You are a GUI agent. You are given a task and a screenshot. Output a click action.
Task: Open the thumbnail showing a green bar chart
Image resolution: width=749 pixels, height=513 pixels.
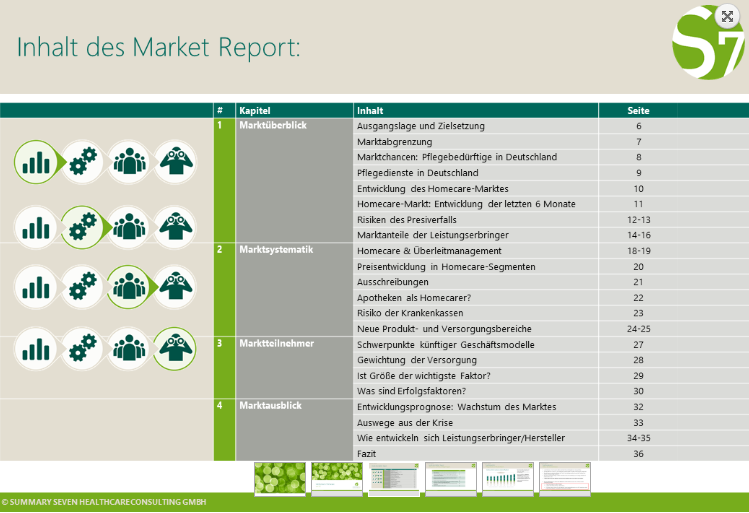[508, 479]
